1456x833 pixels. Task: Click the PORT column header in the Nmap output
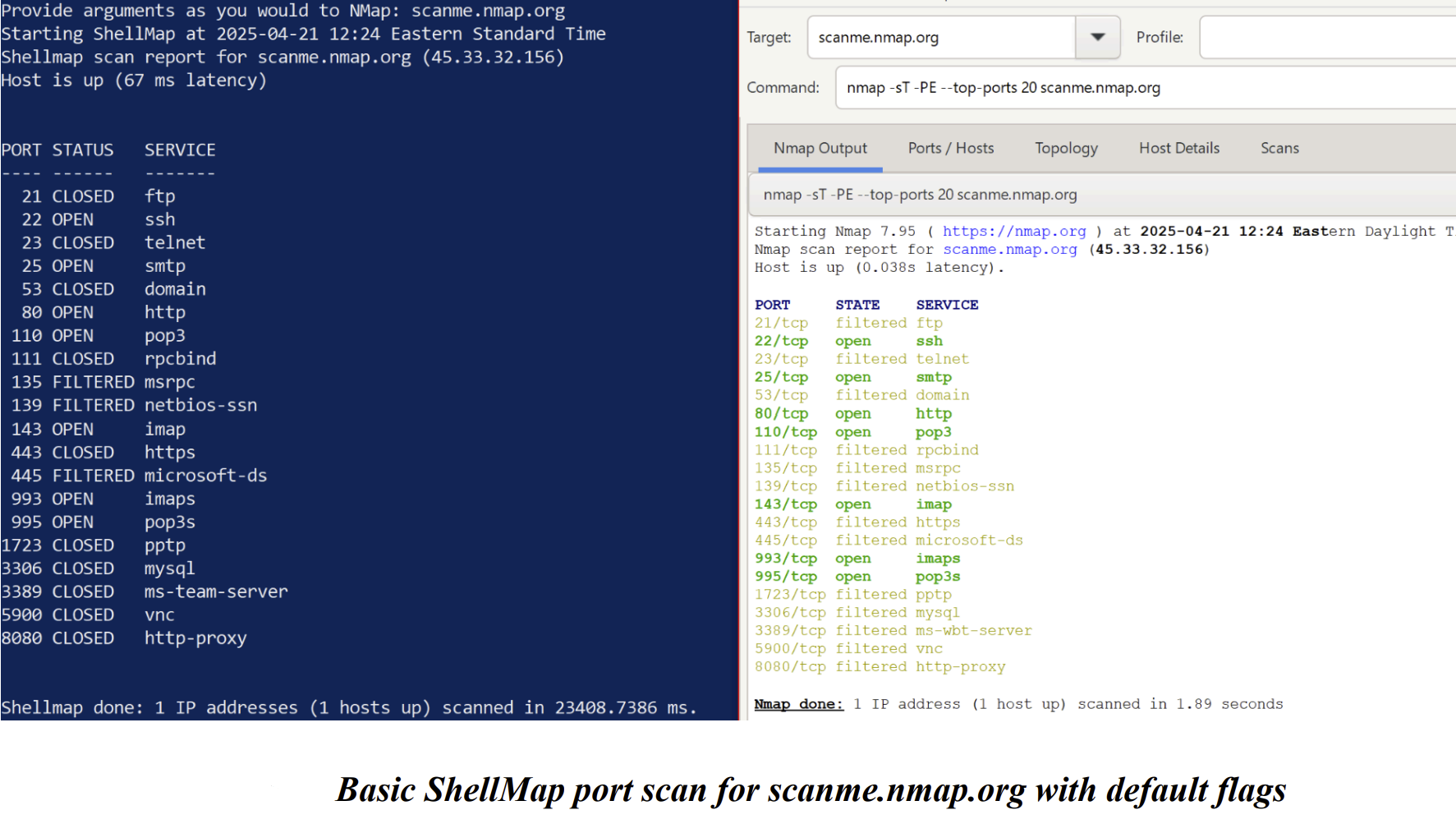(772, 305)
